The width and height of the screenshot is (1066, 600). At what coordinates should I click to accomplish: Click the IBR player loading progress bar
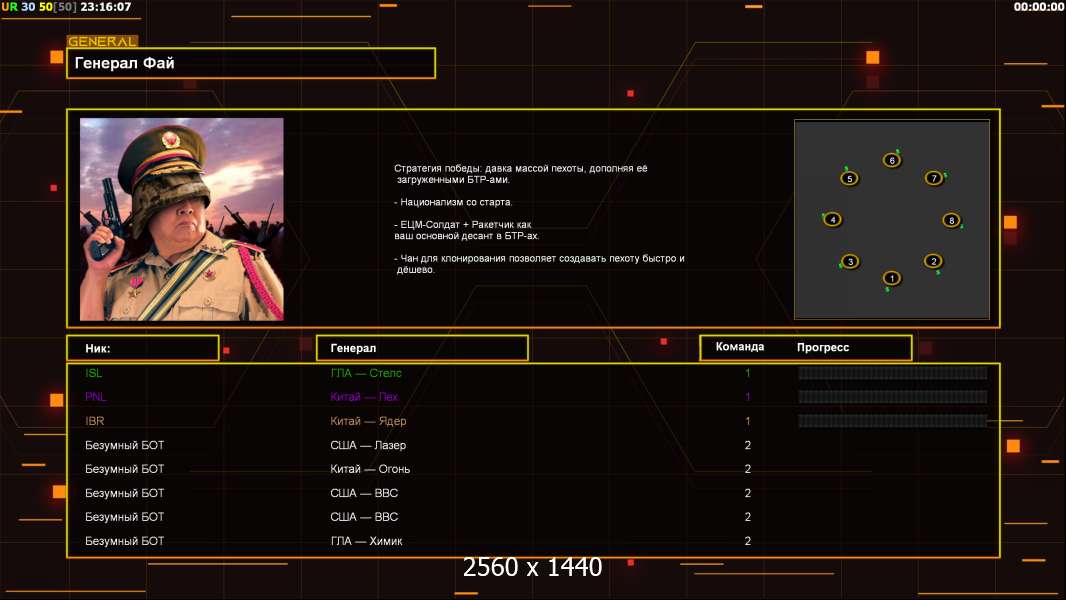point(892,421)
